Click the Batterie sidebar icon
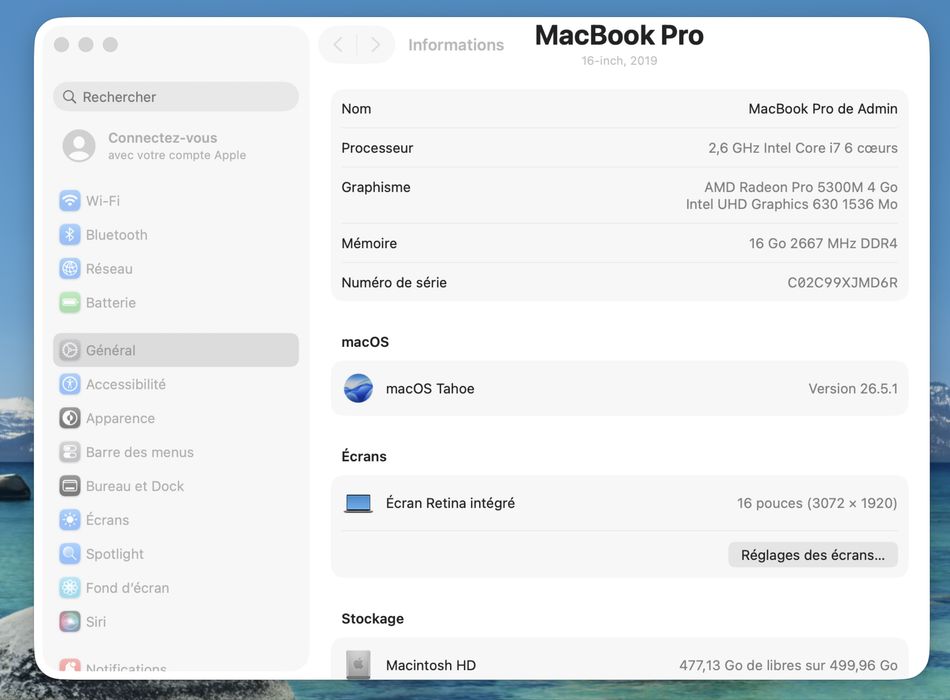Viewport: 950px width, 700px height. click(x=70, y=302)
